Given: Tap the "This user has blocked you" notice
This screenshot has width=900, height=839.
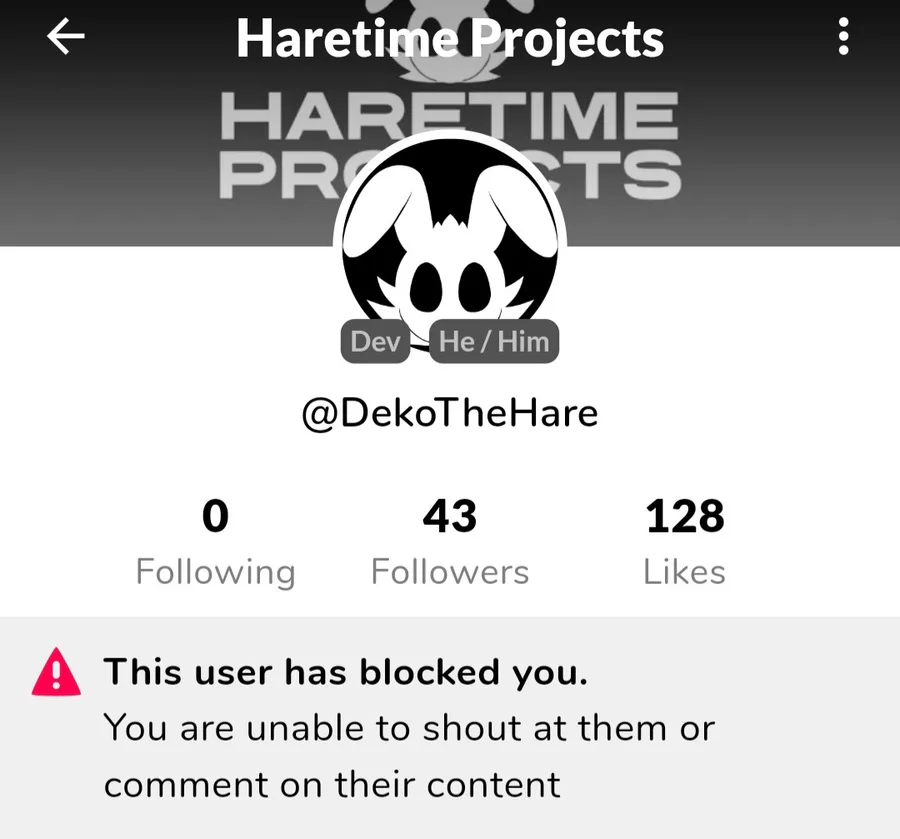Looking at the screenshot, I should (450, 728).
